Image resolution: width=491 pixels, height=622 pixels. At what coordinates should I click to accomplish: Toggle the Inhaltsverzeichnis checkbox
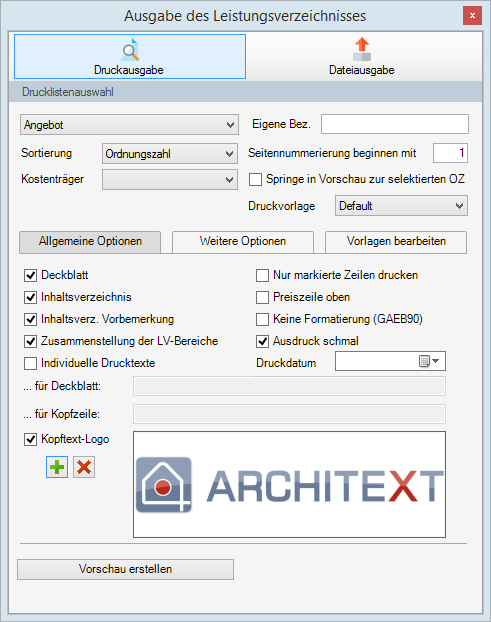(31, 297)
